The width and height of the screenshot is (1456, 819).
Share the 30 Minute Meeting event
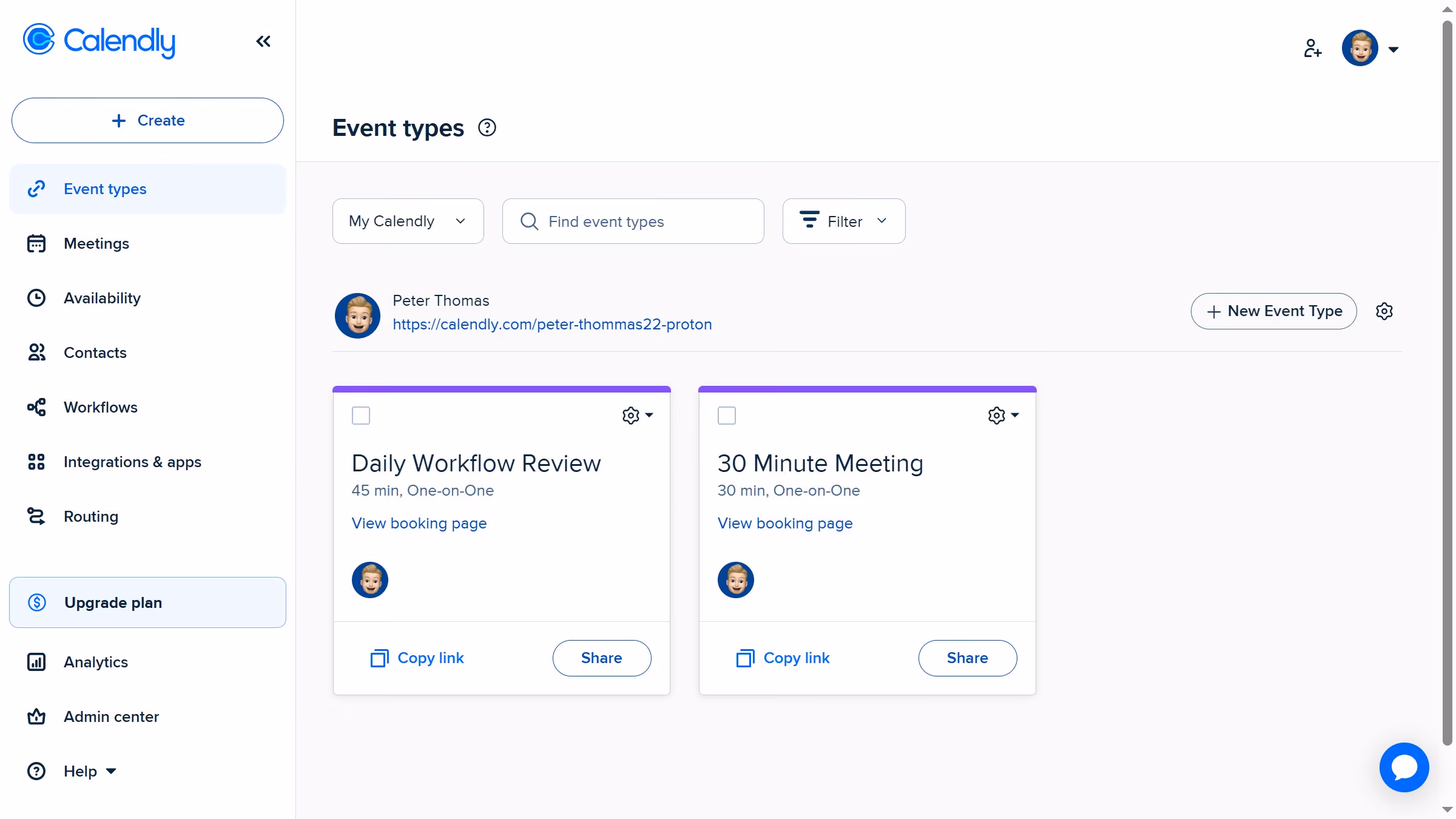968,658
